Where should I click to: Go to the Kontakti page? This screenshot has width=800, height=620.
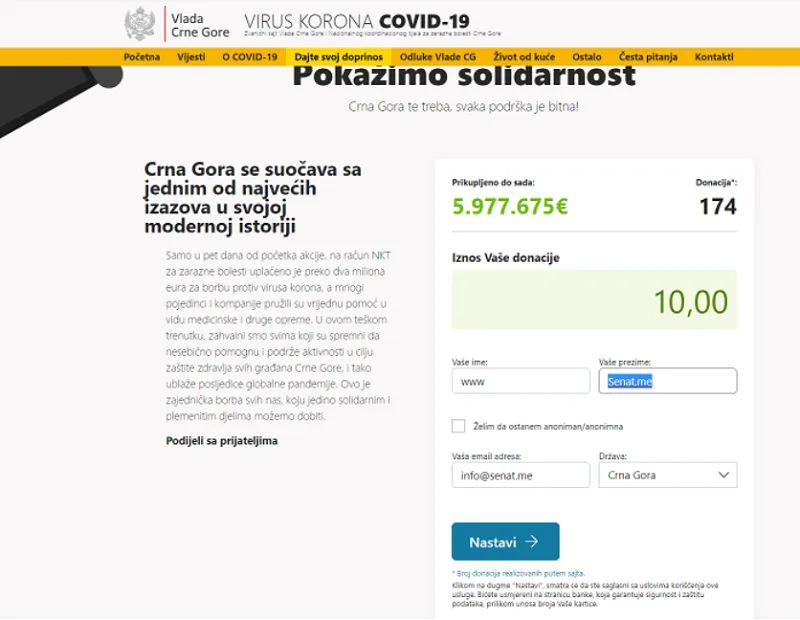(714, 57)
